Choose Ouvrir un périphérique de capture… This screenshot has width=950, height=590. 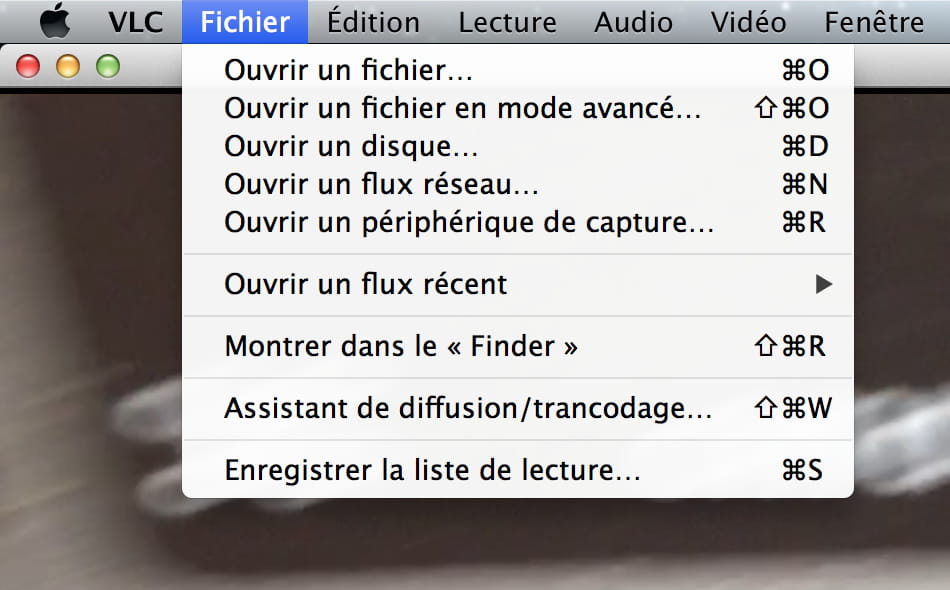tap(518, 223)
